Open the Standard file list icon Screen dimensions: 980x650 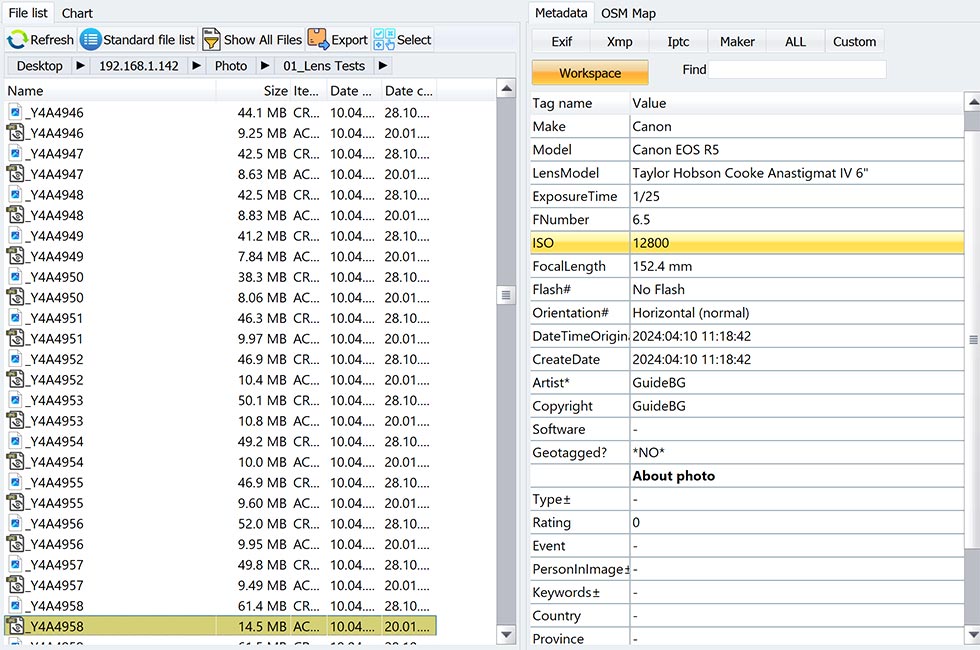point(91,40)
